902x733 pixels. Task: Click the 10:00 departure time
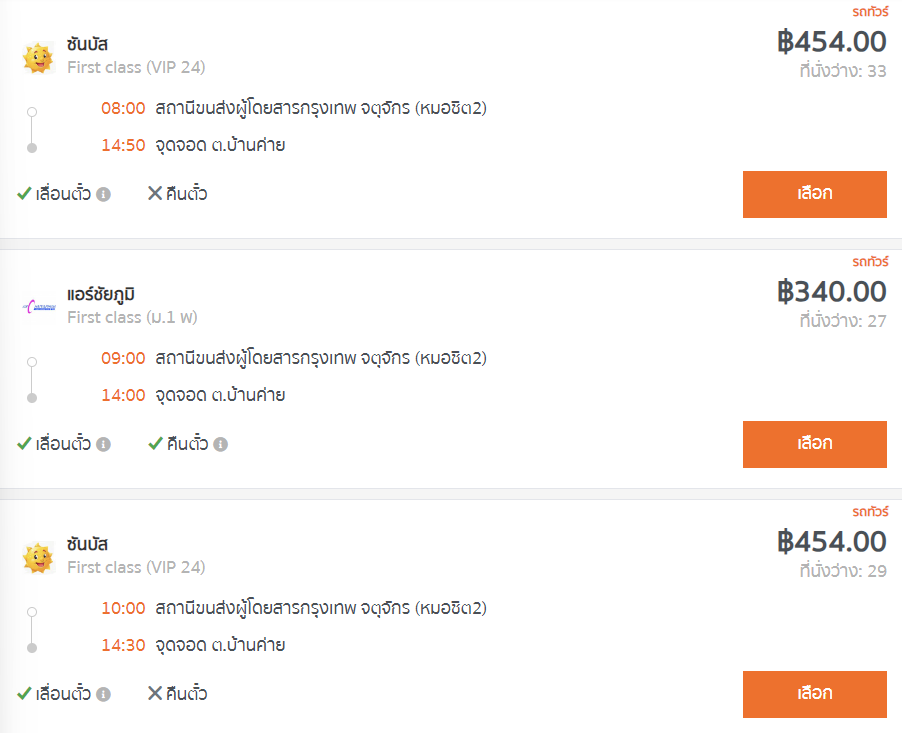[123, 608]
